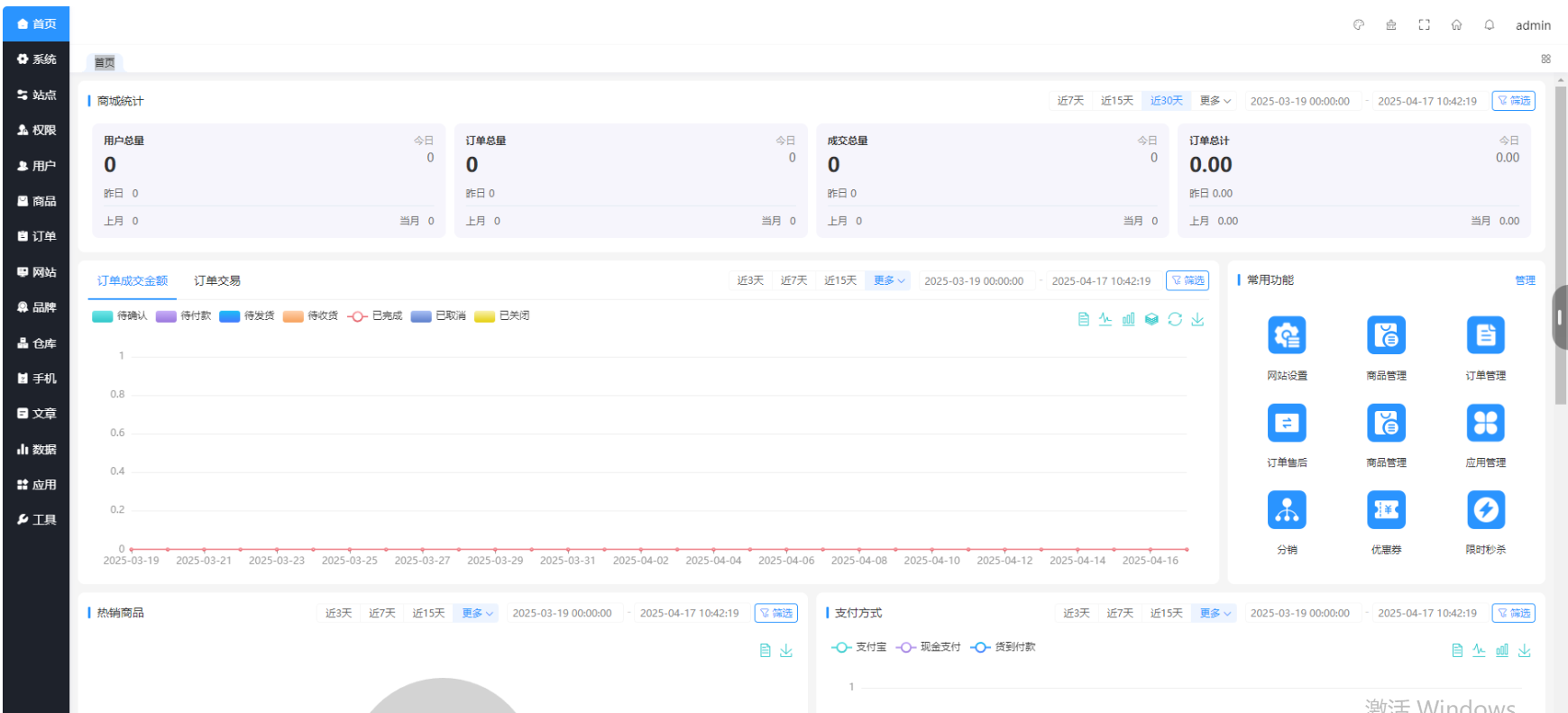Toggle 已关闭 legend series
The image size is (1568, 713).
tap(502, 315)
